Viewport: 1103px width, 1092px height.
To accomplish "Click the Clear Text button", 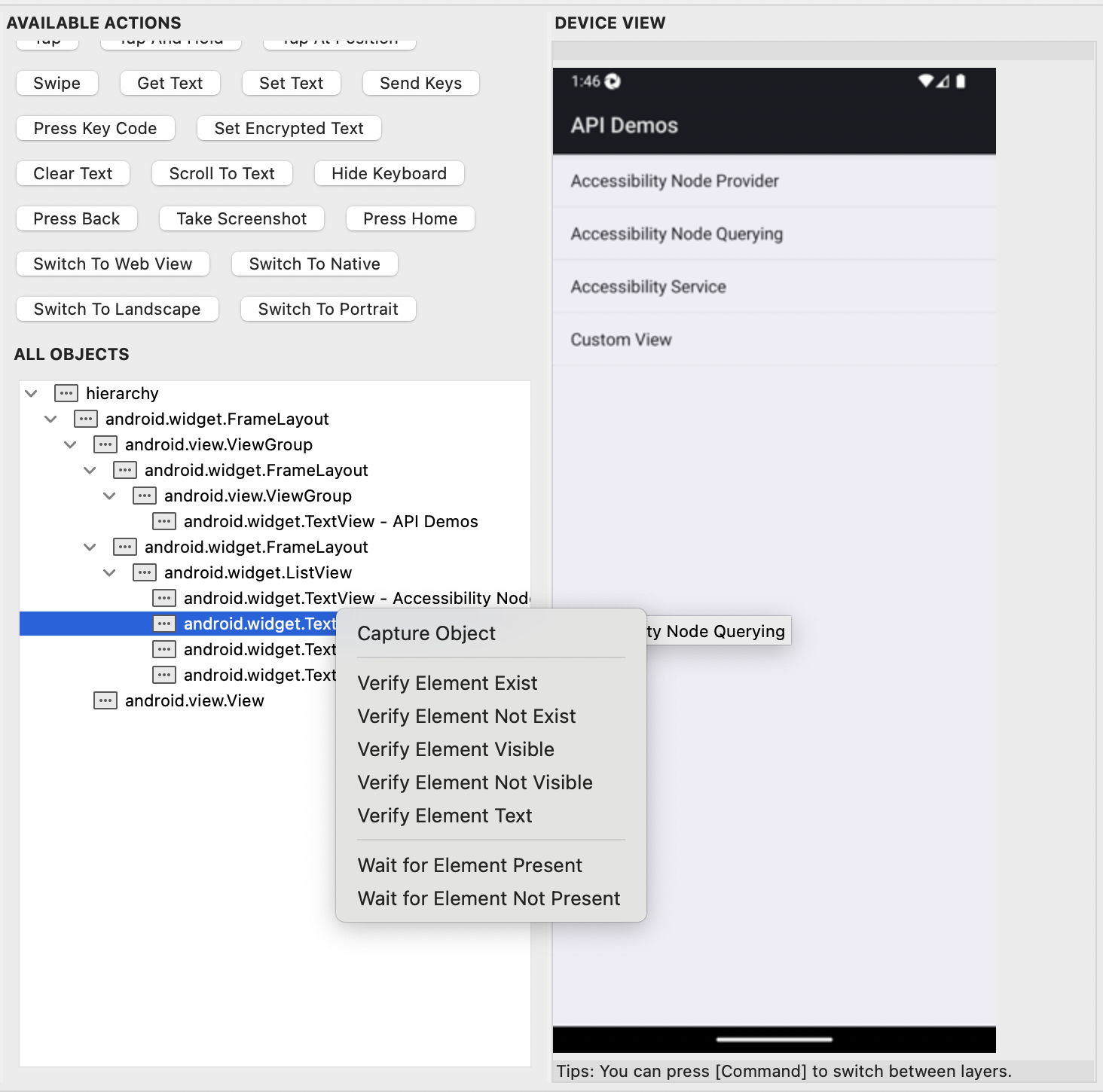I will [x=73, y=173].
